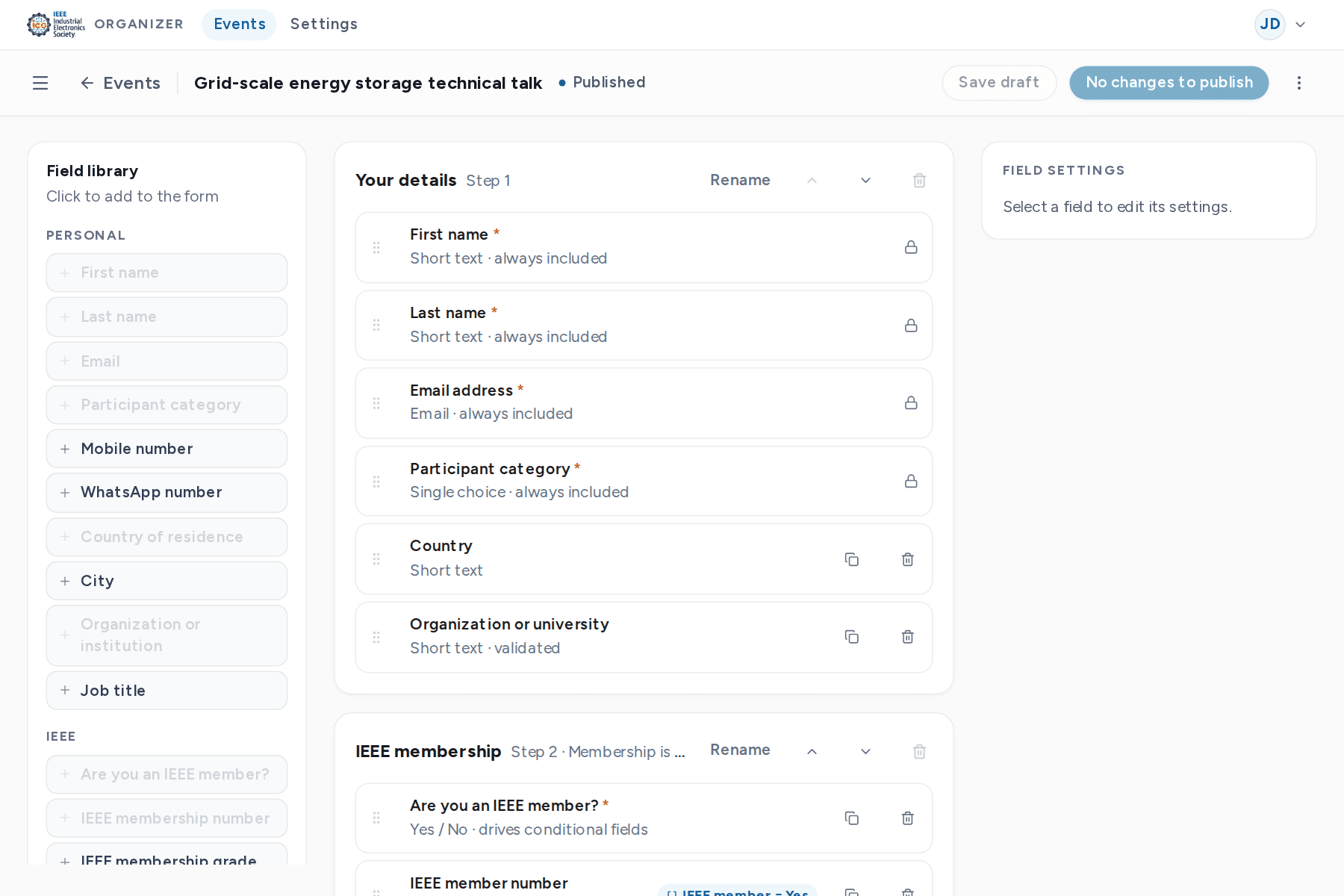Open the hamburger sidebar menu
The image size is (1344, 896).
[x=40, y=83]
